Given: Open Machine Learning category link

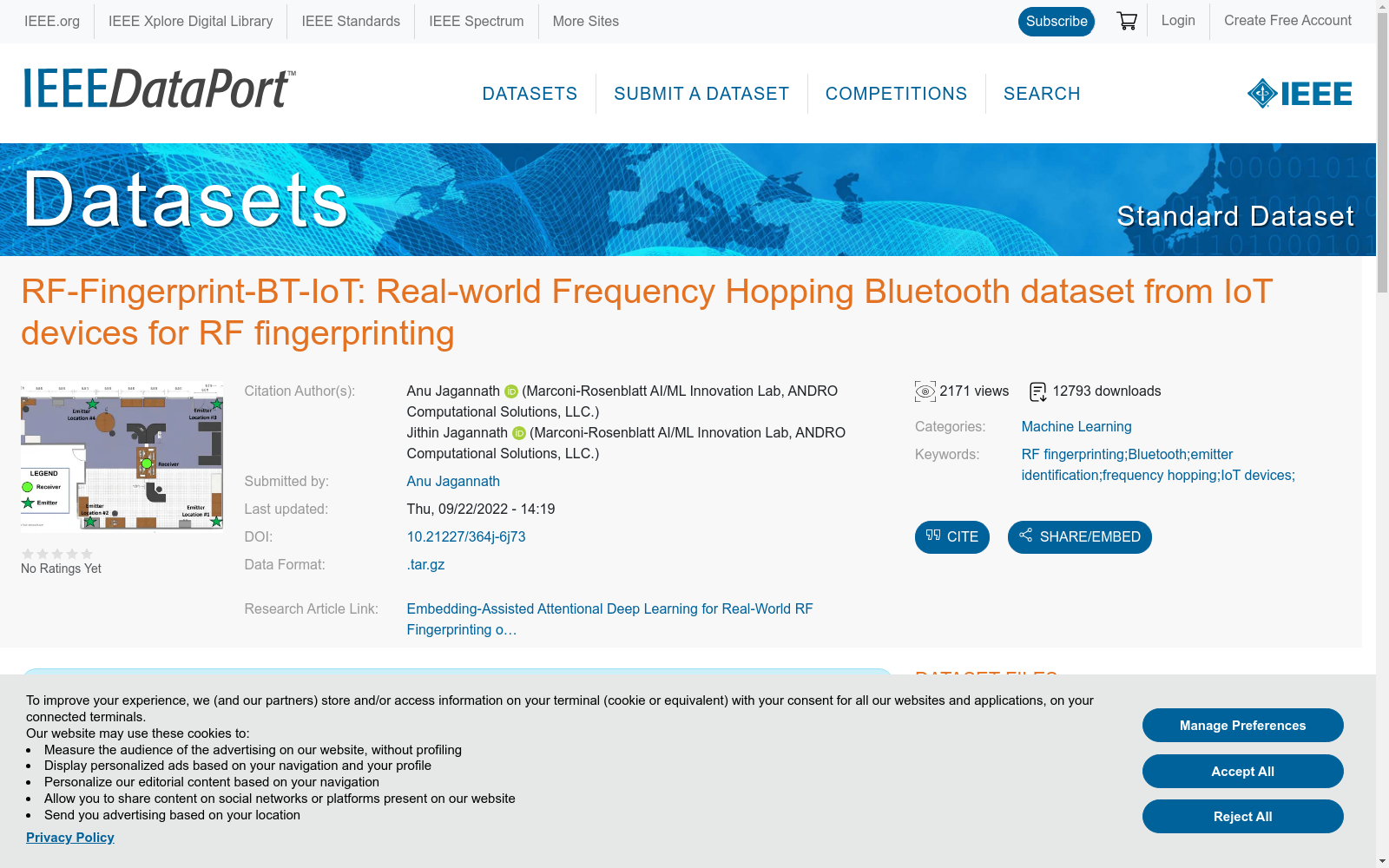Looking at the screenshot, I should [1076, 427].
